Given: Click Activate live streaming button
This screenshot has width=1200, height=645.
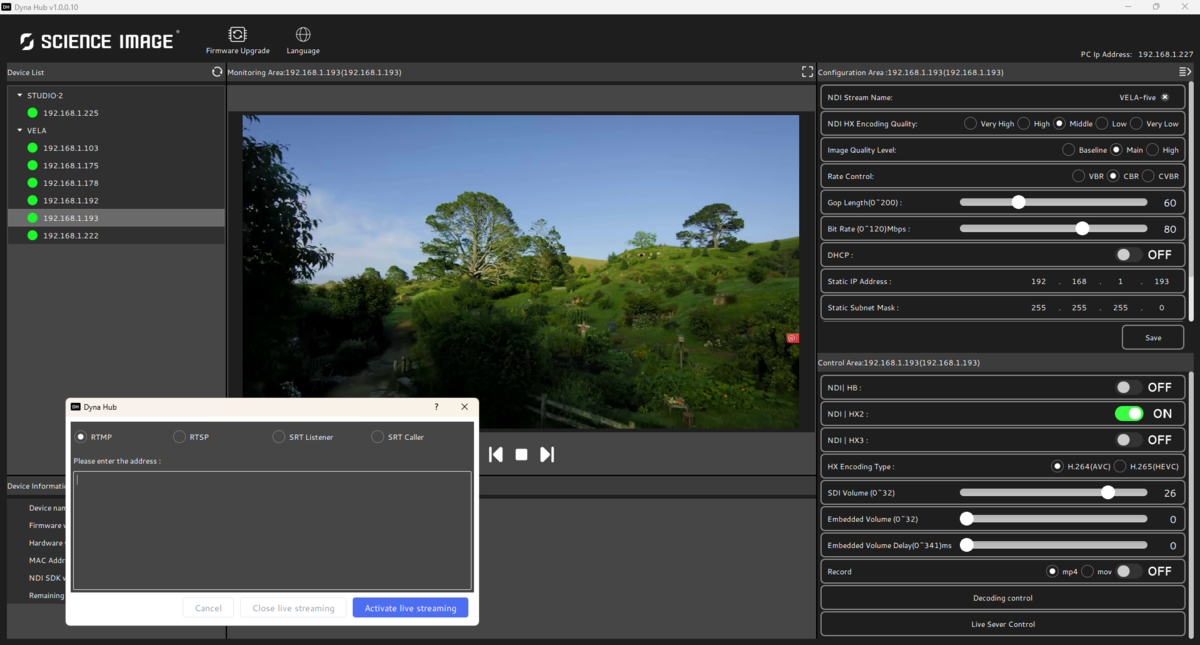Looking at the screenshot, I should coord(410,608).
